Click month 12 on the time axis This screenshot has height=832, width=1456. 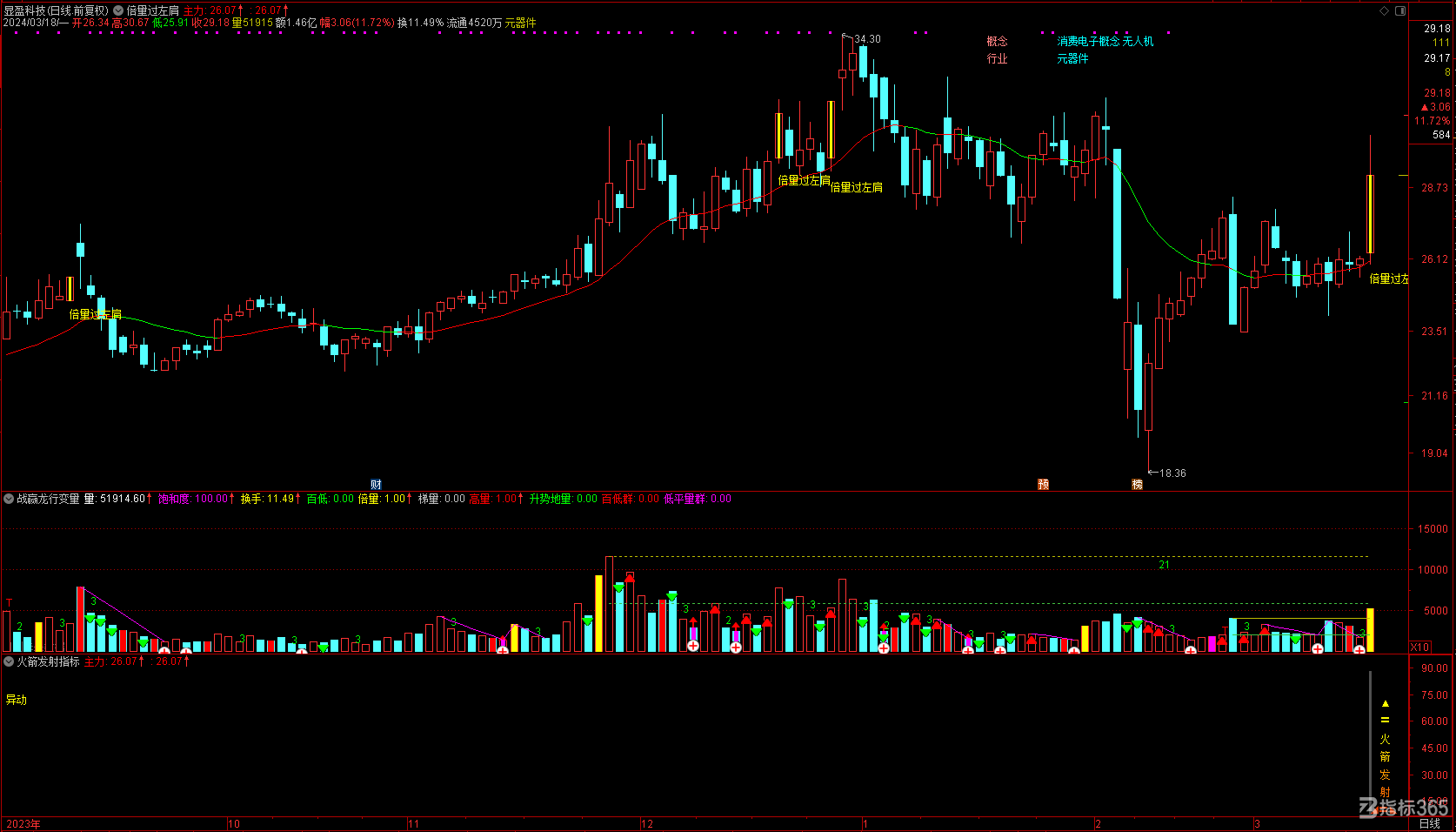pyautogui.click(x=646, y=823)
